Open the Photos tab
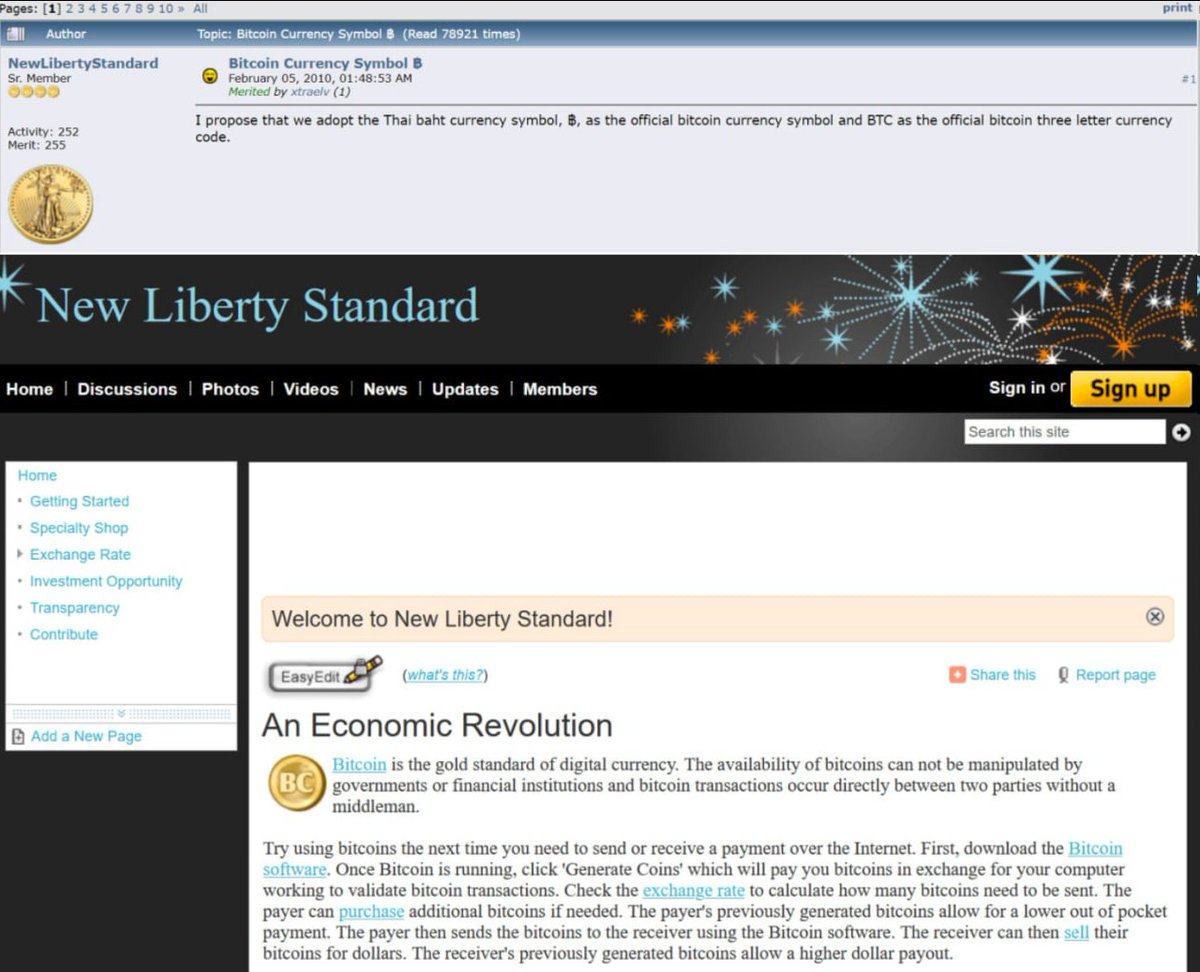Screen dimensions: 1200x972 coord(230,389)
